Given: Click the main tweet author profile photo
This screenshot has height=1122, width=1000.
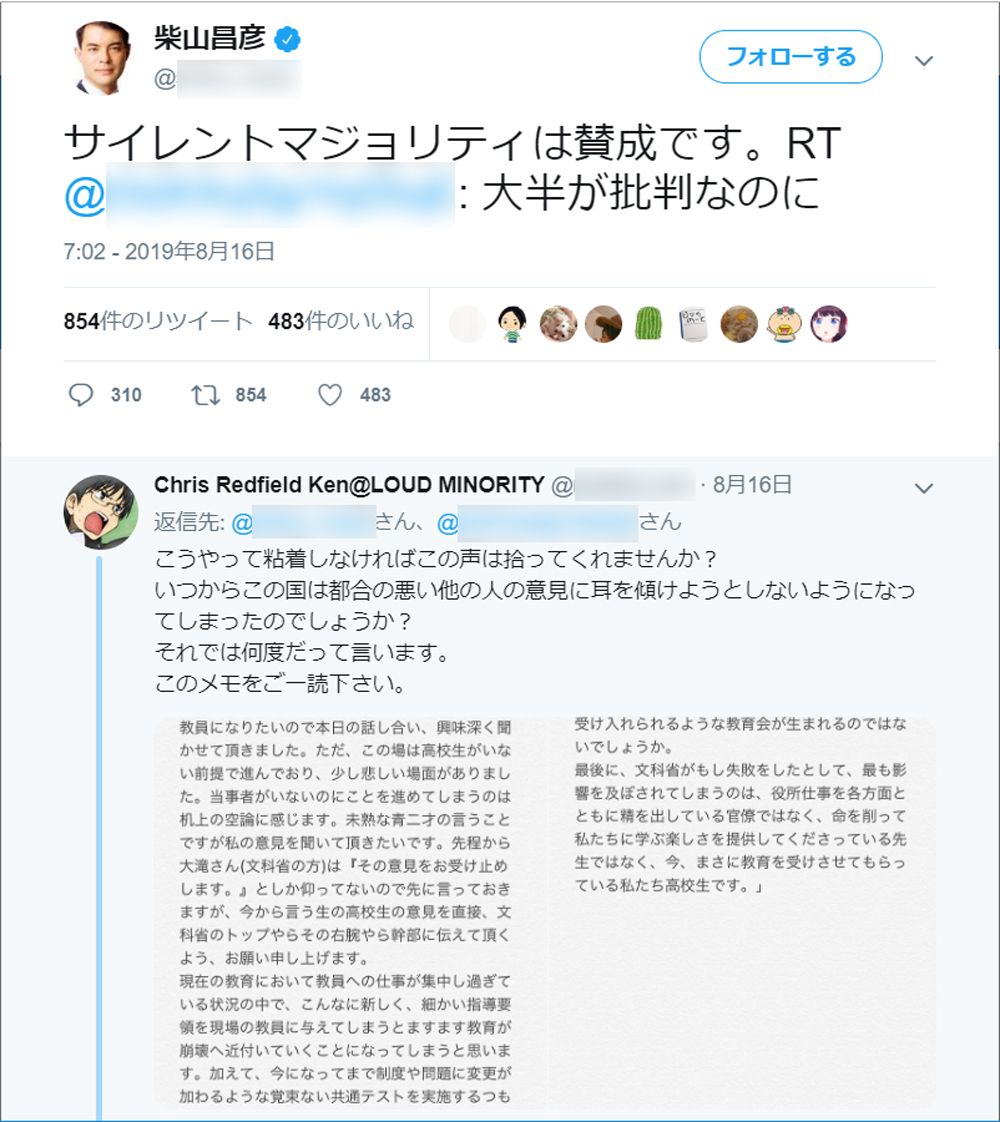Looking at the screenshot, I should 104,57.
